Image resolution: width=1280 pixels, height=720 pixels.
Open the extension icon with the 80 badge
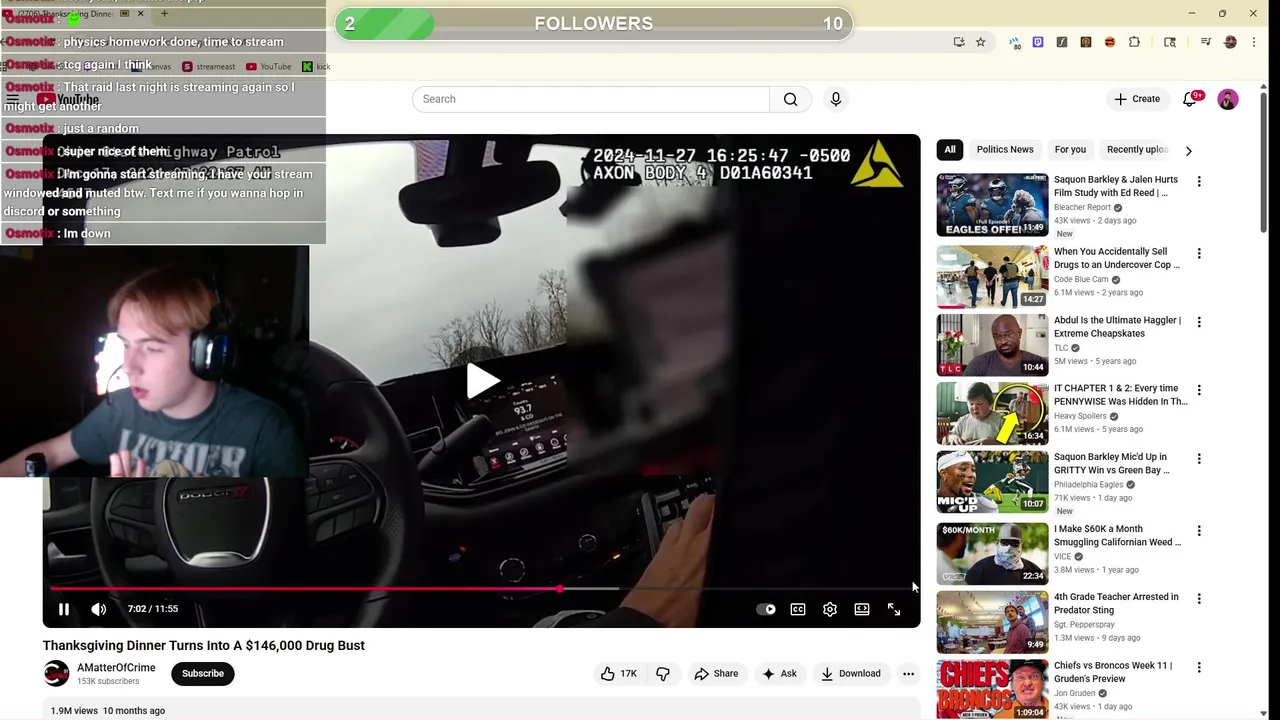click(1015, 42)
